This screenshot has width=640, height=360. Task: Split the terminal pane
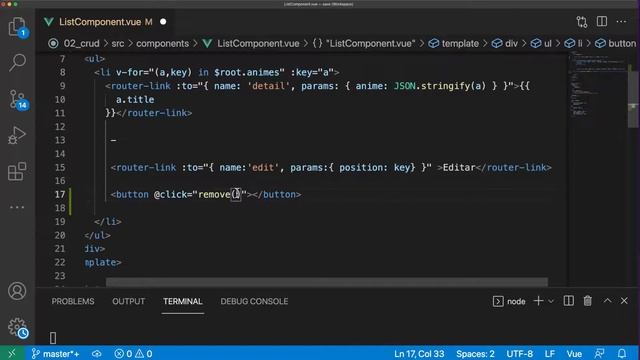pyautogui.click(x=569, y=301)
